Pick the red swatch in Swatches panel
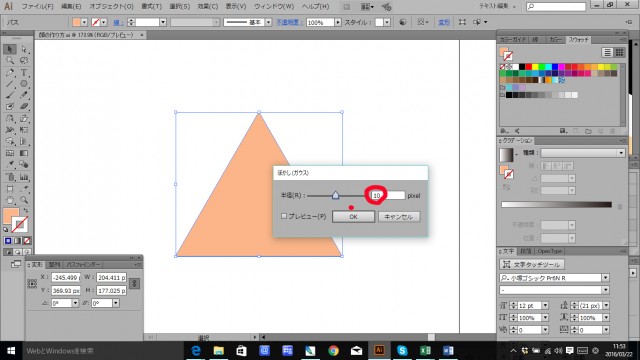The image size is (640, 360). tap(529, 67)
